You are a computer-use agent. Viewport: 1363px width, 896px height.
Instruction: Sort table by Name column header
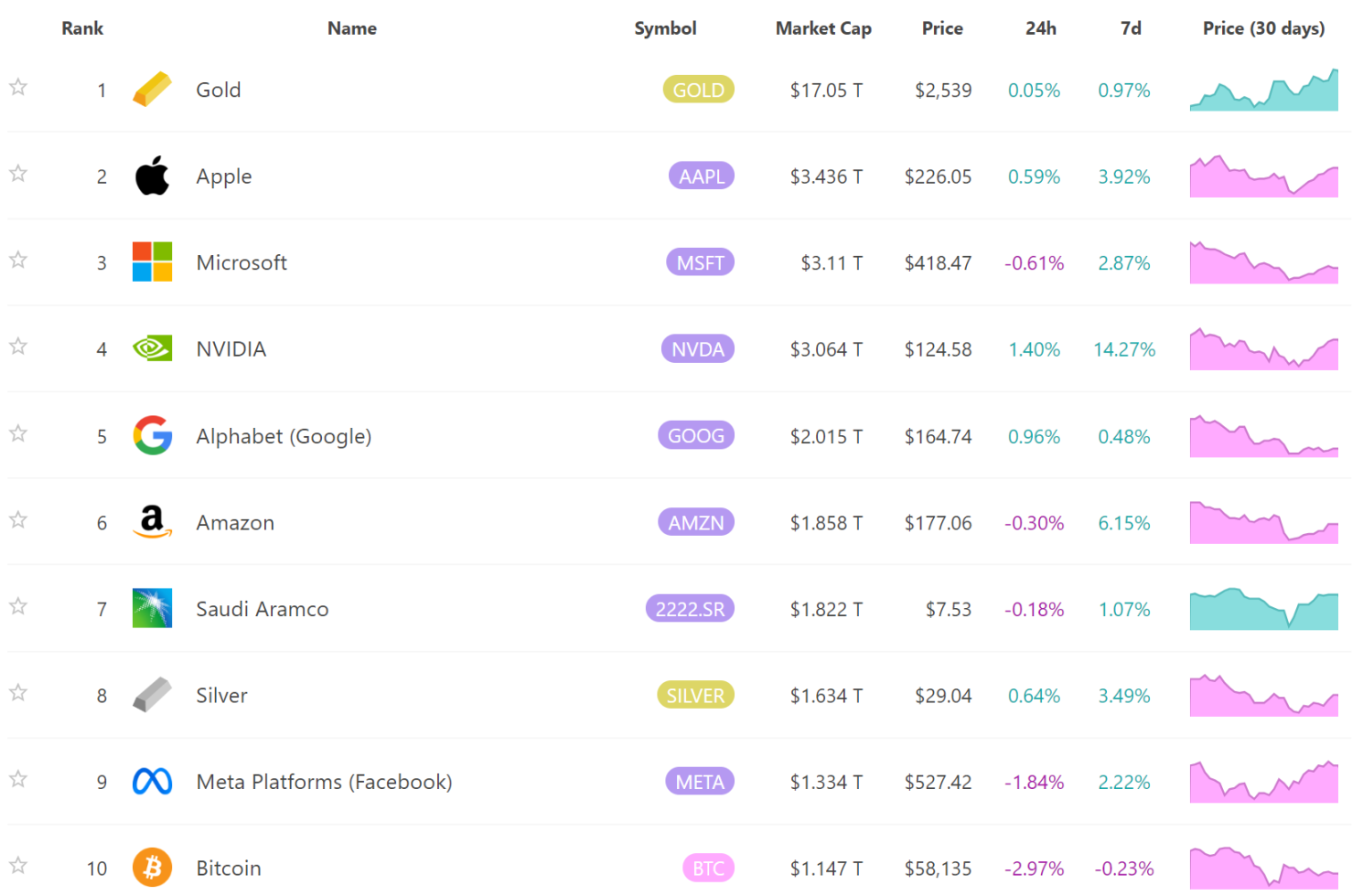point(352,28)
